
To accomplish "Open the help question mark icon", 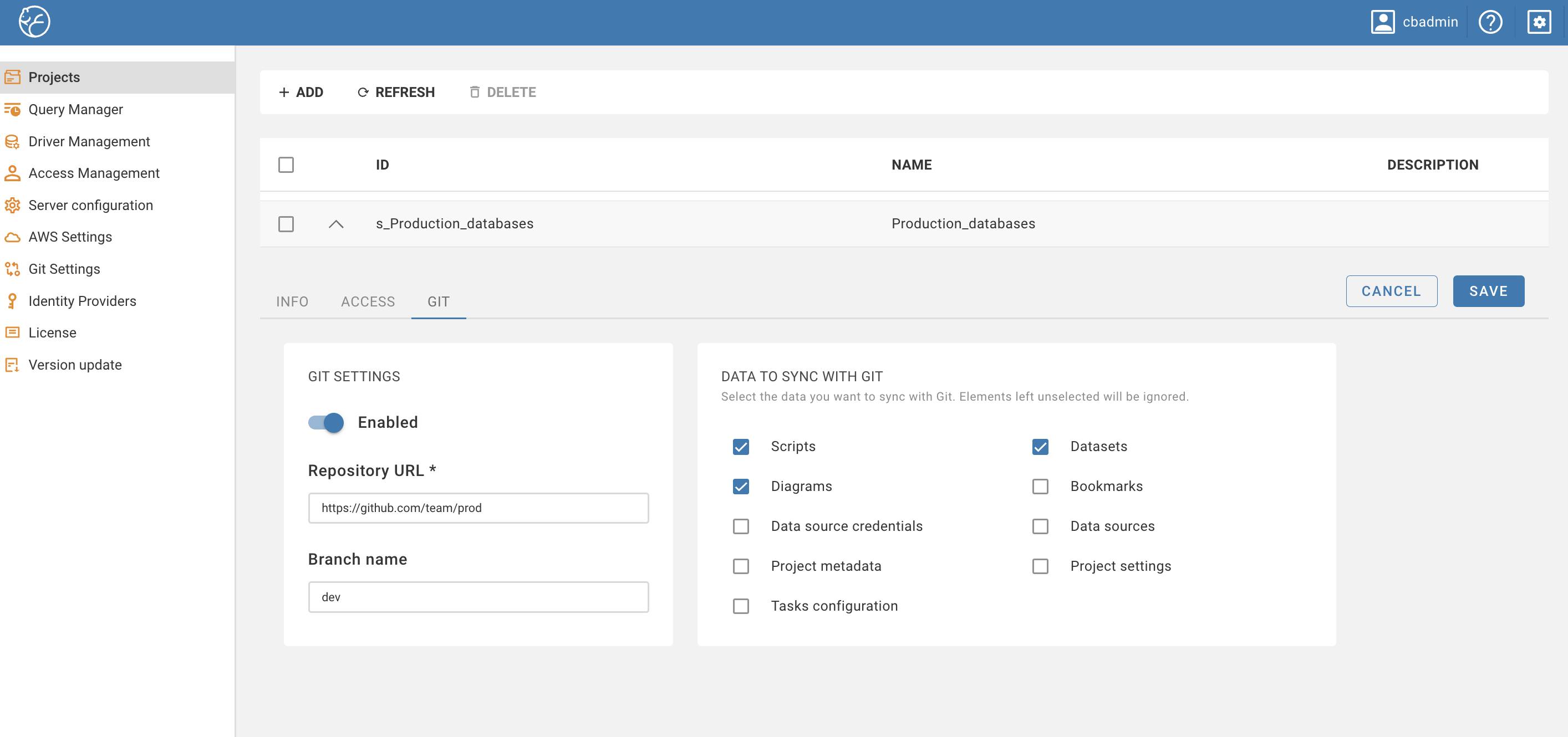I will (x=1490, y=22).
